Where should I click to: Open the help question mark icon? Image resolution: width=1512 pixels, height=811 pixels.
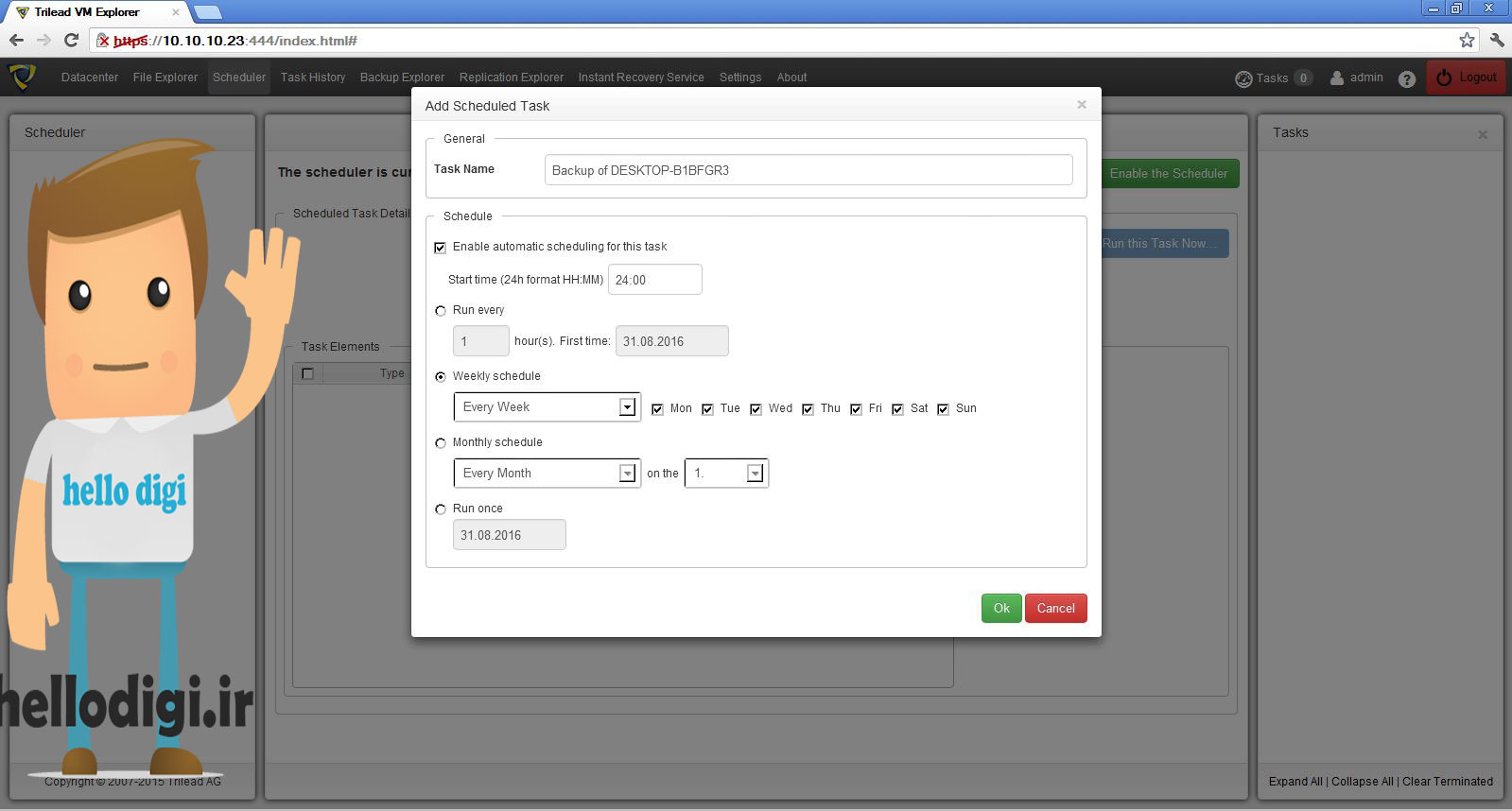click(1407, 78)
